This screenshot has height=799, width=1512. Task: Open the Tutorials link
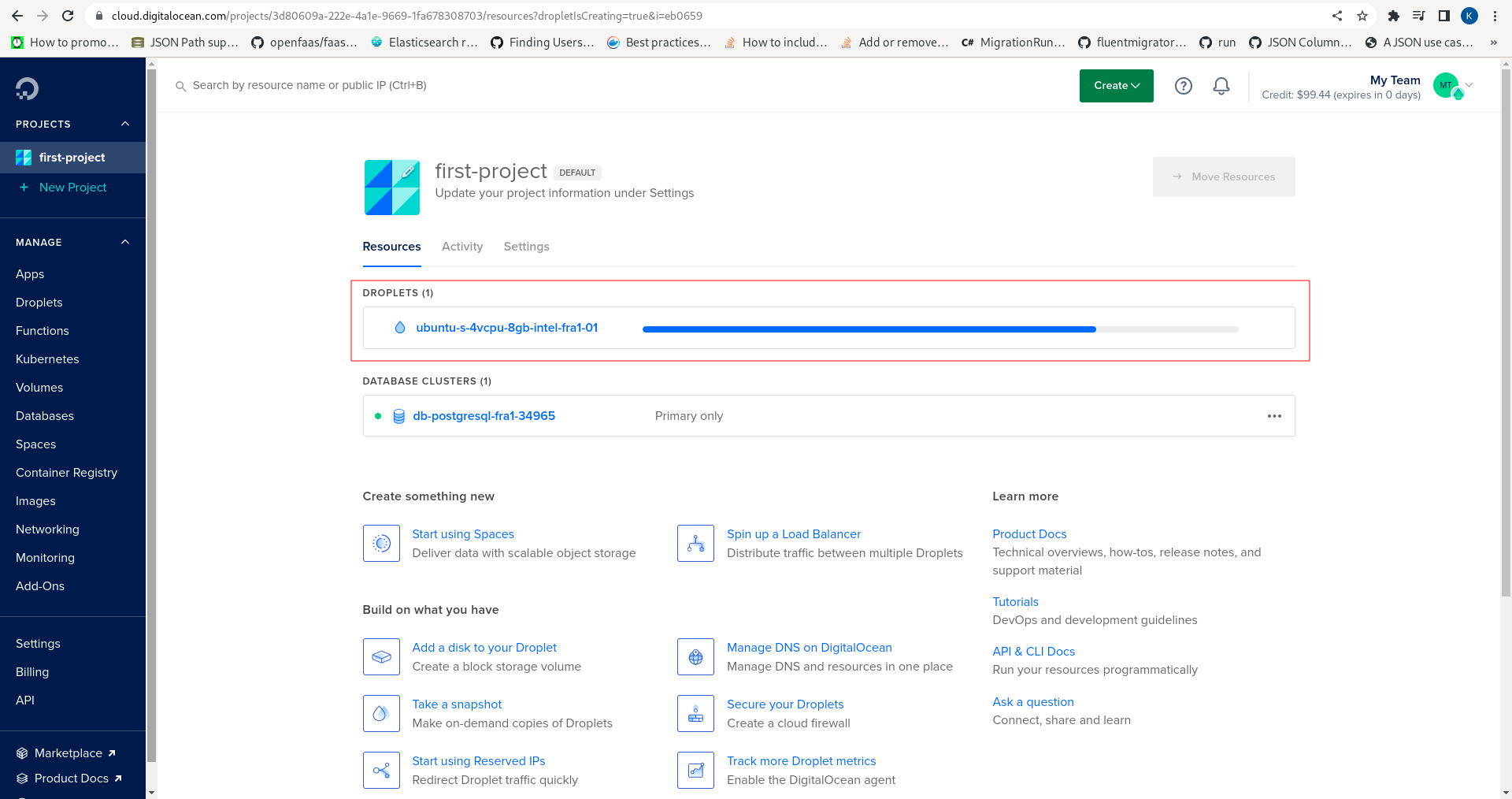coord(1015,602)
